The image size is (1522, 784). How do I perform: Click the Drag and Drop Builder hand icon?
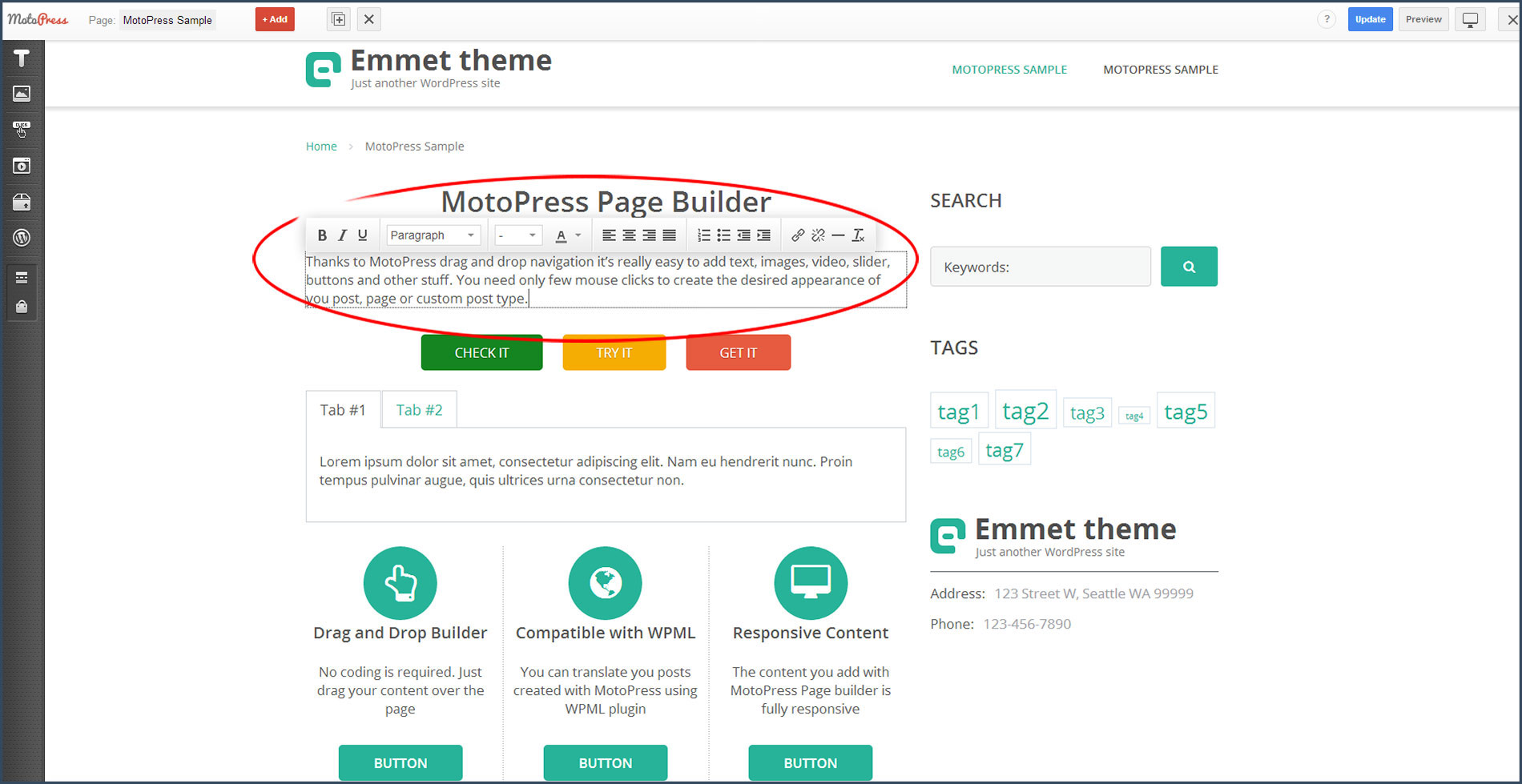tap(401, 583)
